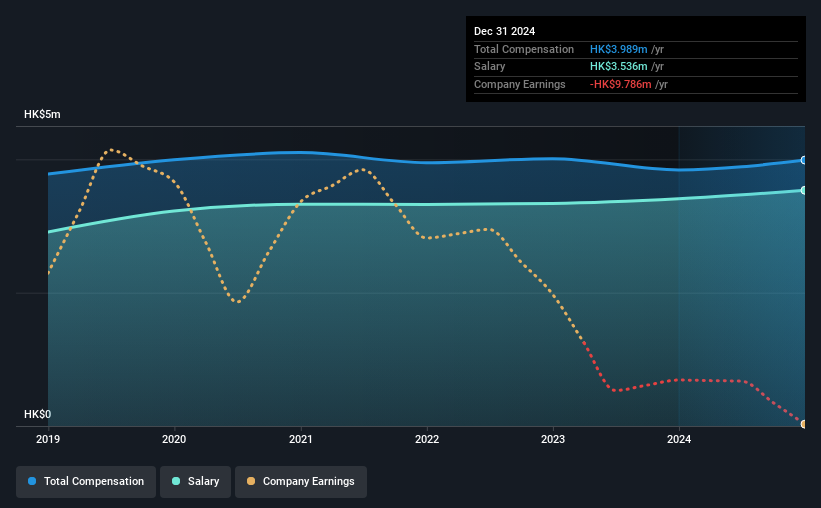
Task: Click the 2023 x-axis label
Action: pos(553,439)
